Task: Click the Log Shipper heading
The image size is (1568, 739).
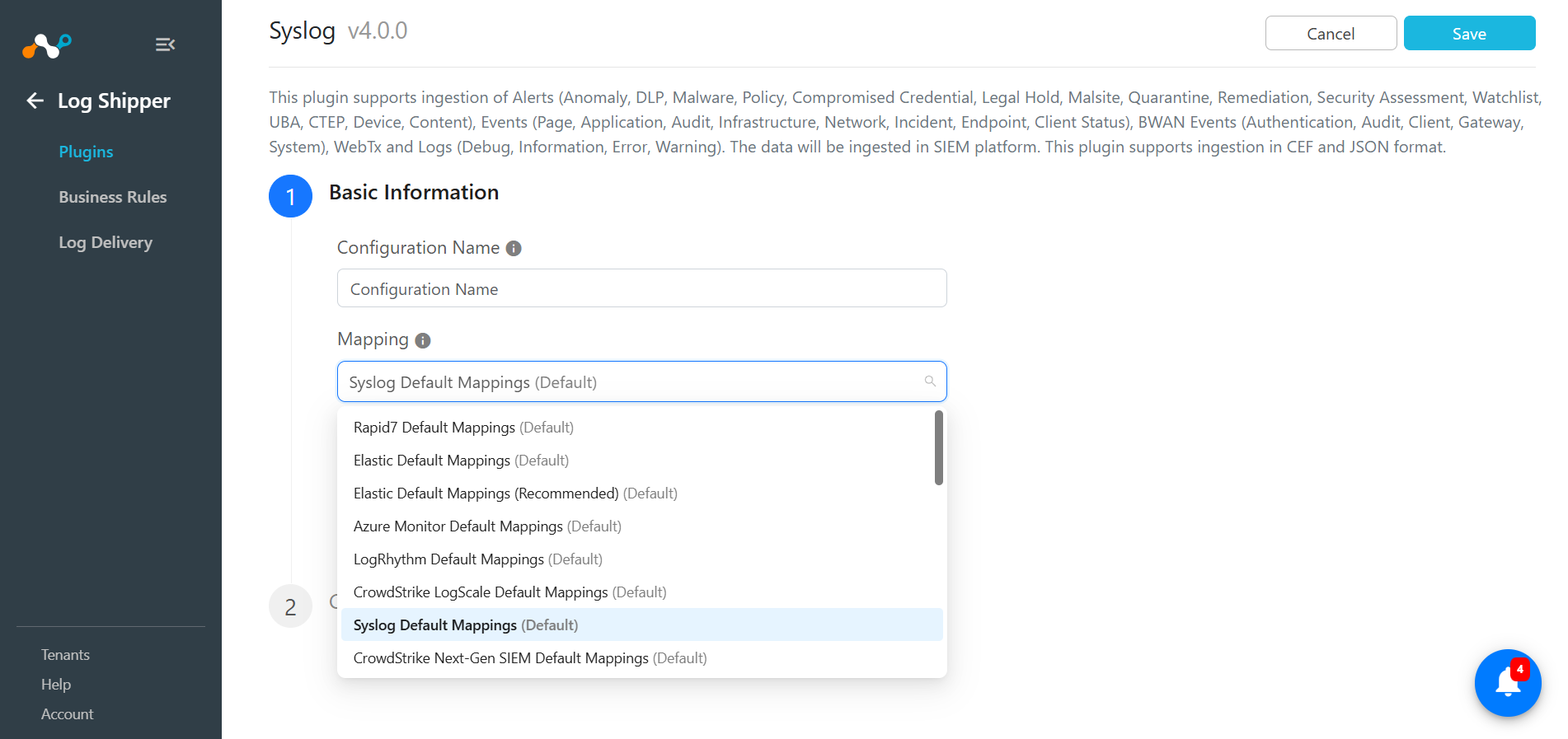Action: coord(114,101)
